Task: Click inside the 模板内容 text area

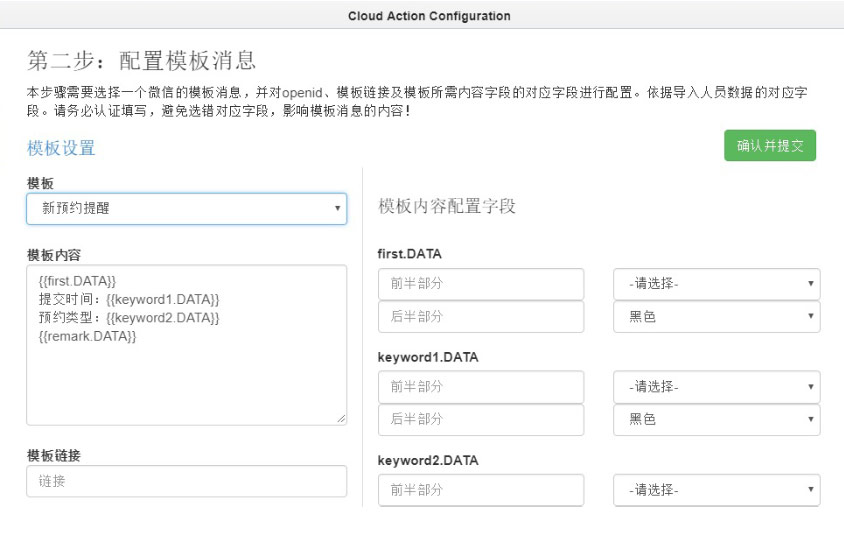Action: point(186,345)
